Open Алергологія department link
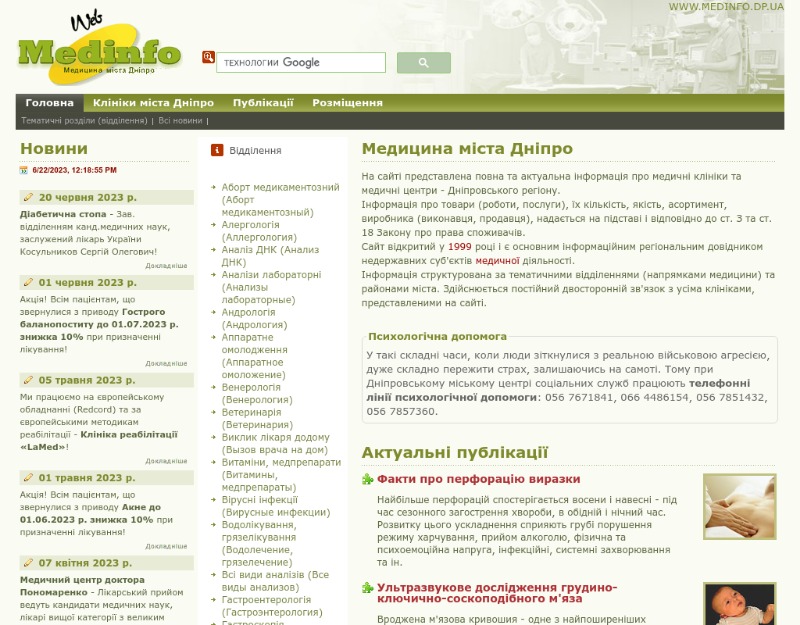The width and height of the screenshot is (800, 625). (259, 231)
